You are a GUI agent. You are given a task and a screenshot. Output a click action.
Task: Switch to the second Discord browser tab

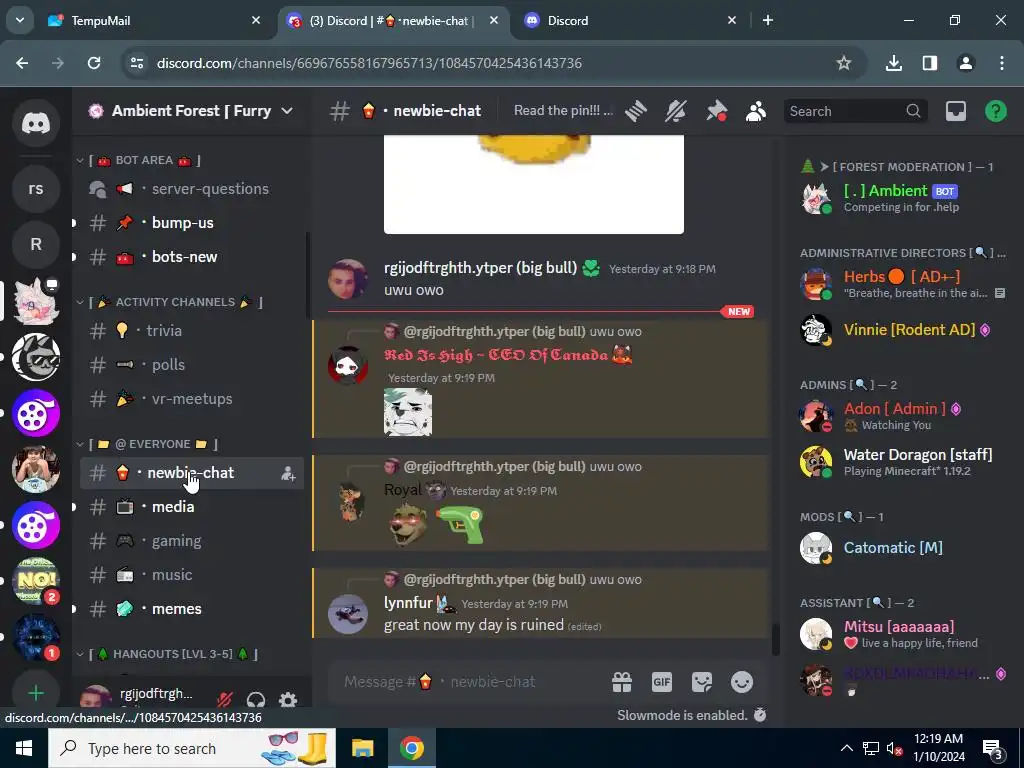click(x=630, y=21)
